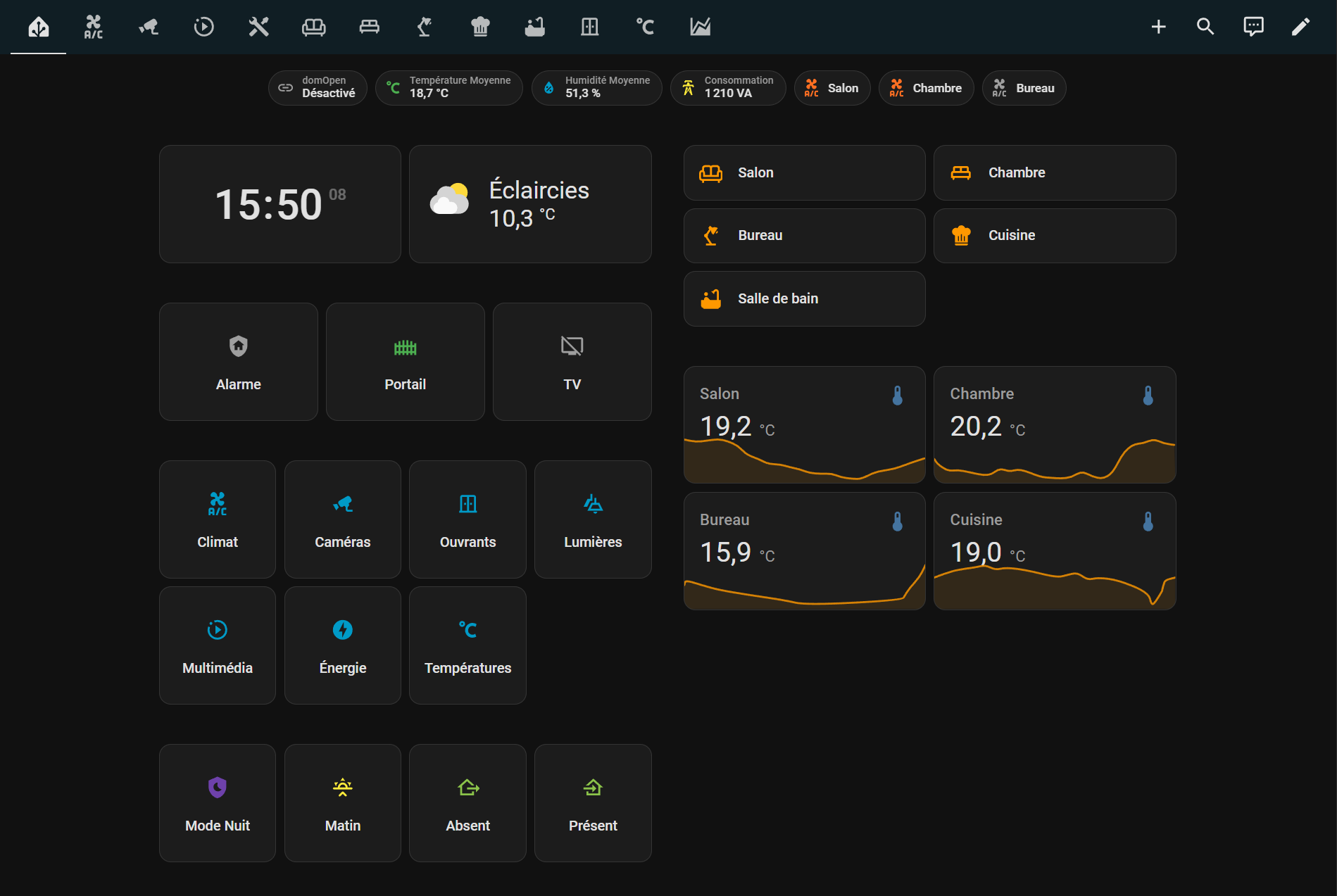The height and width of the screenshot is (896, 1337).
Task: Open the temperature °C tab icon
Action: point(645,27)
